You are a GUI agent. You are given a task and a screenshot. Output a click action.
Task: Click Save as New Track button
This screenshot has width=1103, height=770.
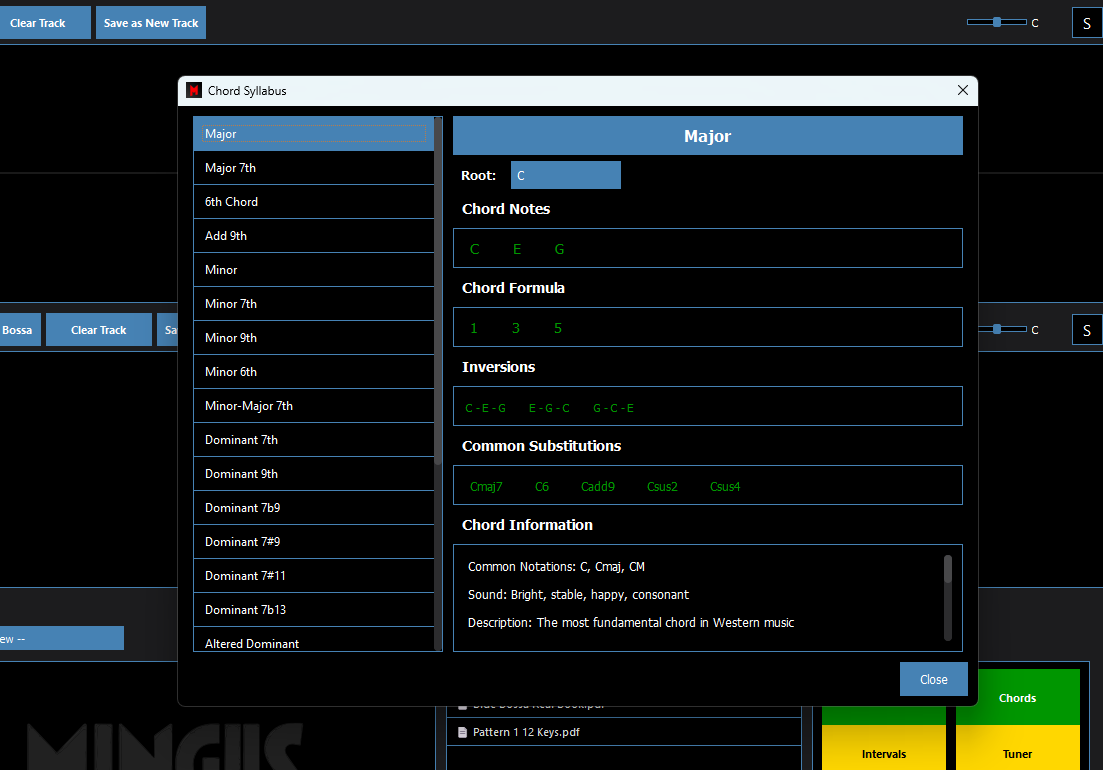click(x=151, y=23)
